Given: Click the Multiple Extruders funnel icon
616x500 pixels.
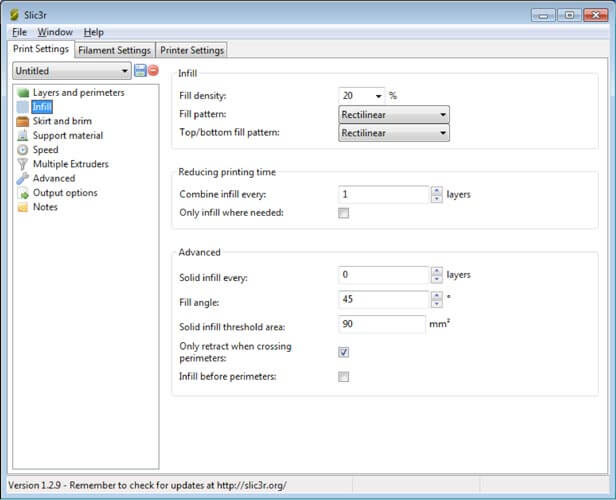Looking at the screenshot, I should [23, 164].
